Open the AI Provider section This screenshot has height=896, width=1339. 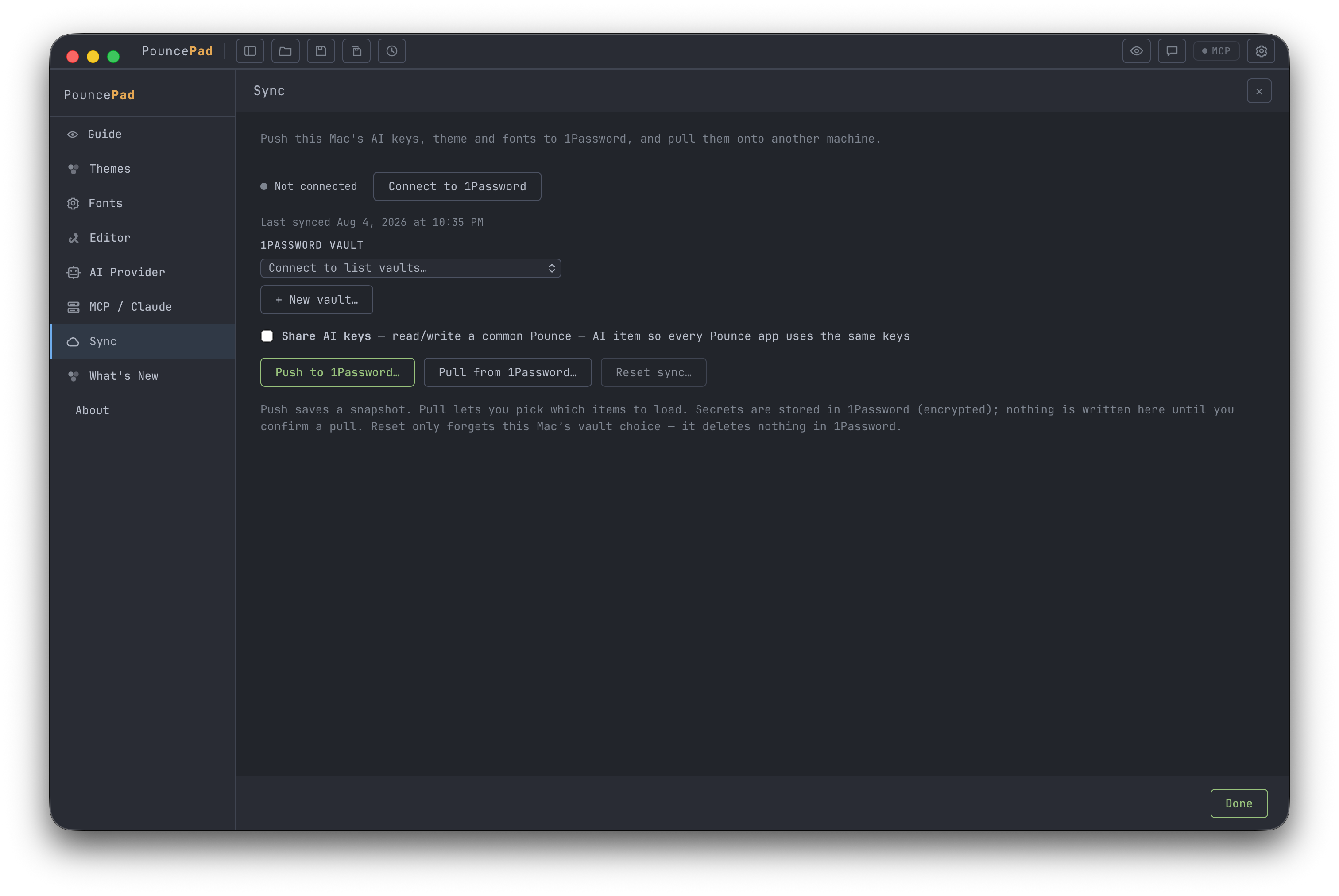point(143,273)
